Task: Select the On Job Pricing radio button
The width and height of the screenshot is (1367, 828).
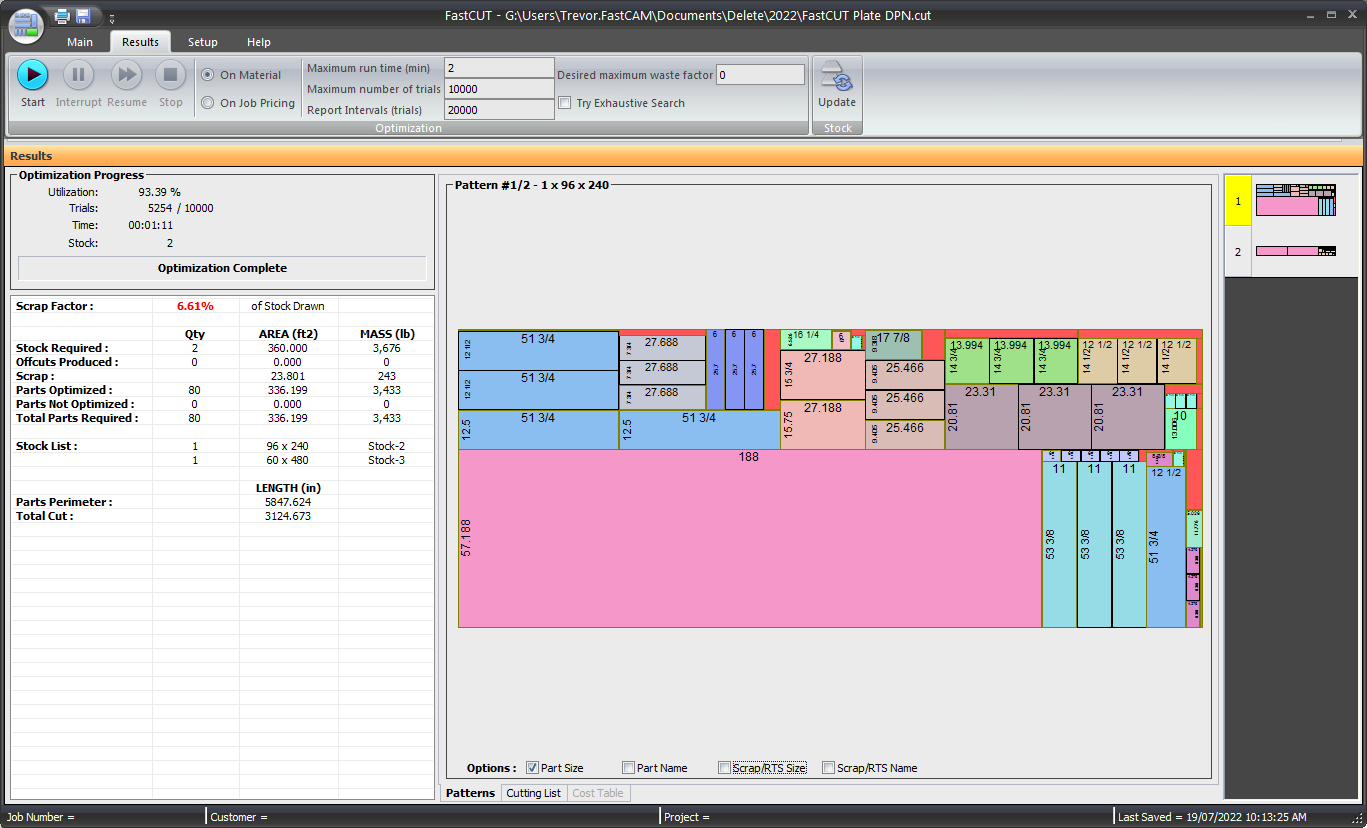Action: click(x=208, y=102)
